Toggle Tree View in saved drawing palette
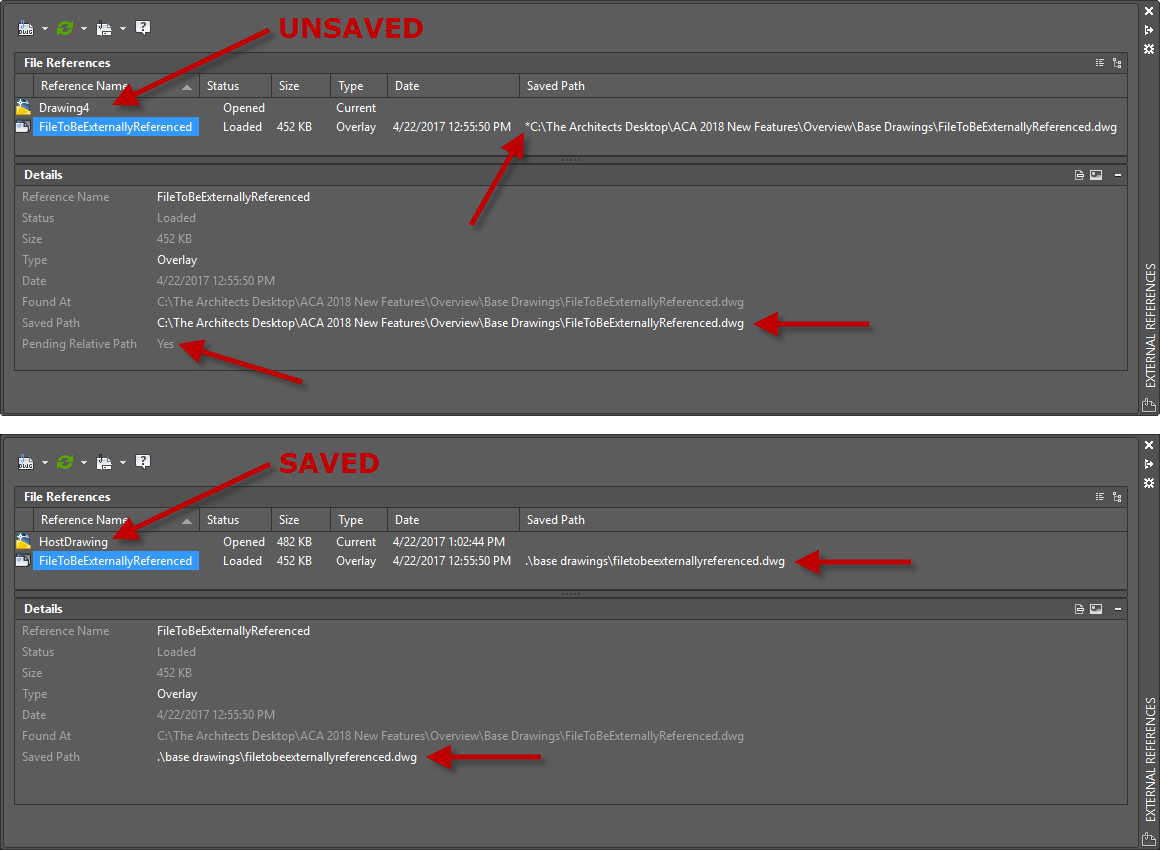1160x850 pixels. [x=1118, y=496]
